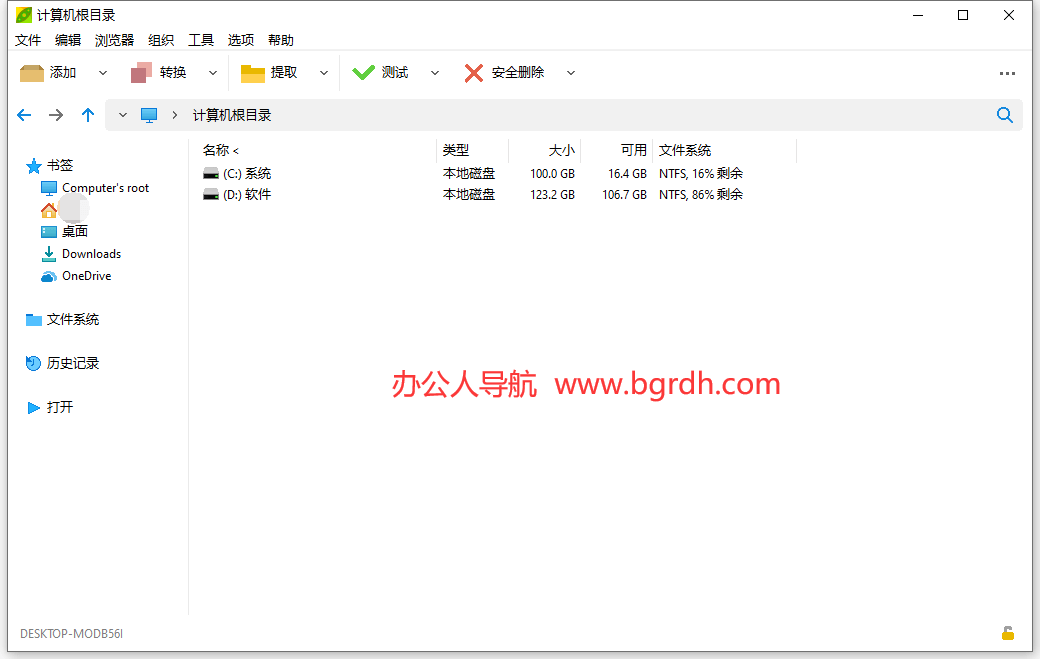Expand the dropdown arrow next to 添加
Viewport: 1040px width, 659px height.
(103, 73)
